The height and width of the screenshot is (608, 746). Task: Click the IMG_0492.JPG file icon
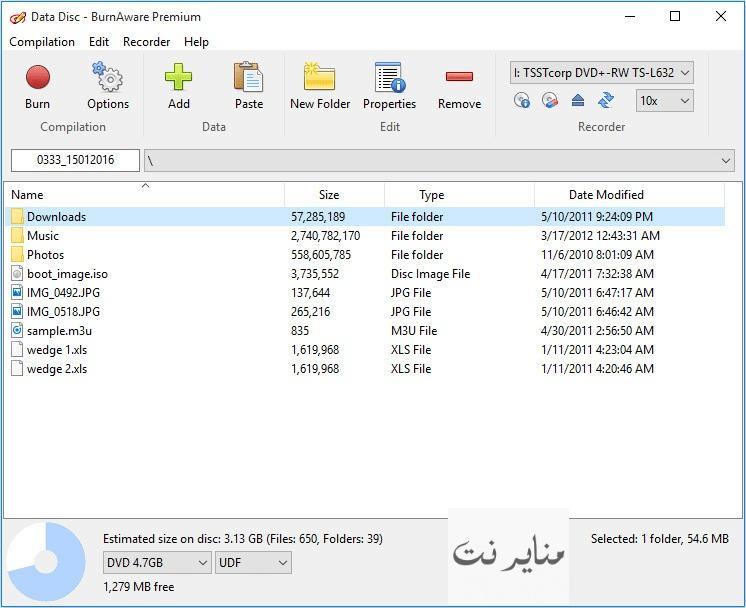(17, 293)
